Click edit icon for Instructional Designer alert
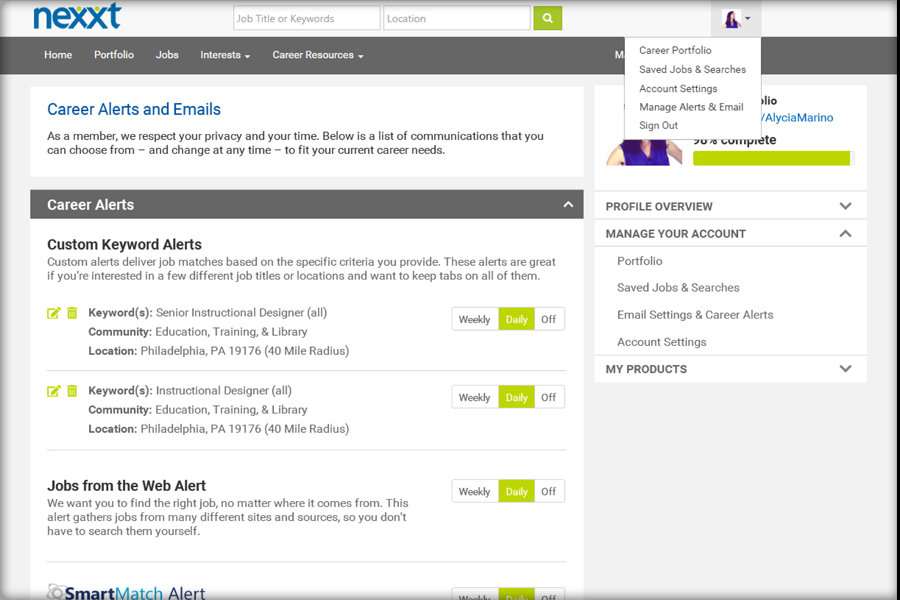Image resolution: width=900 pixels, height=600 pixels. [54, 391]
